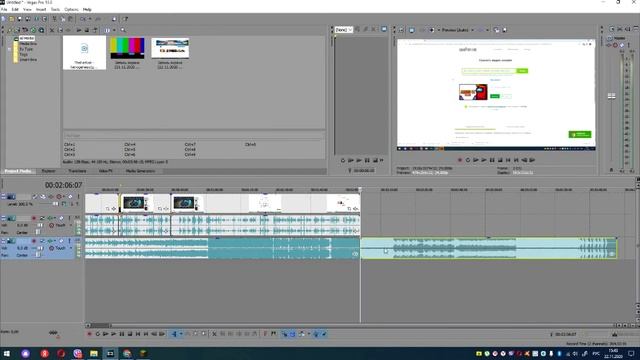Select the Media Bins tree item
This screenshot has height=360, width=640.
[x=28, y=44]
